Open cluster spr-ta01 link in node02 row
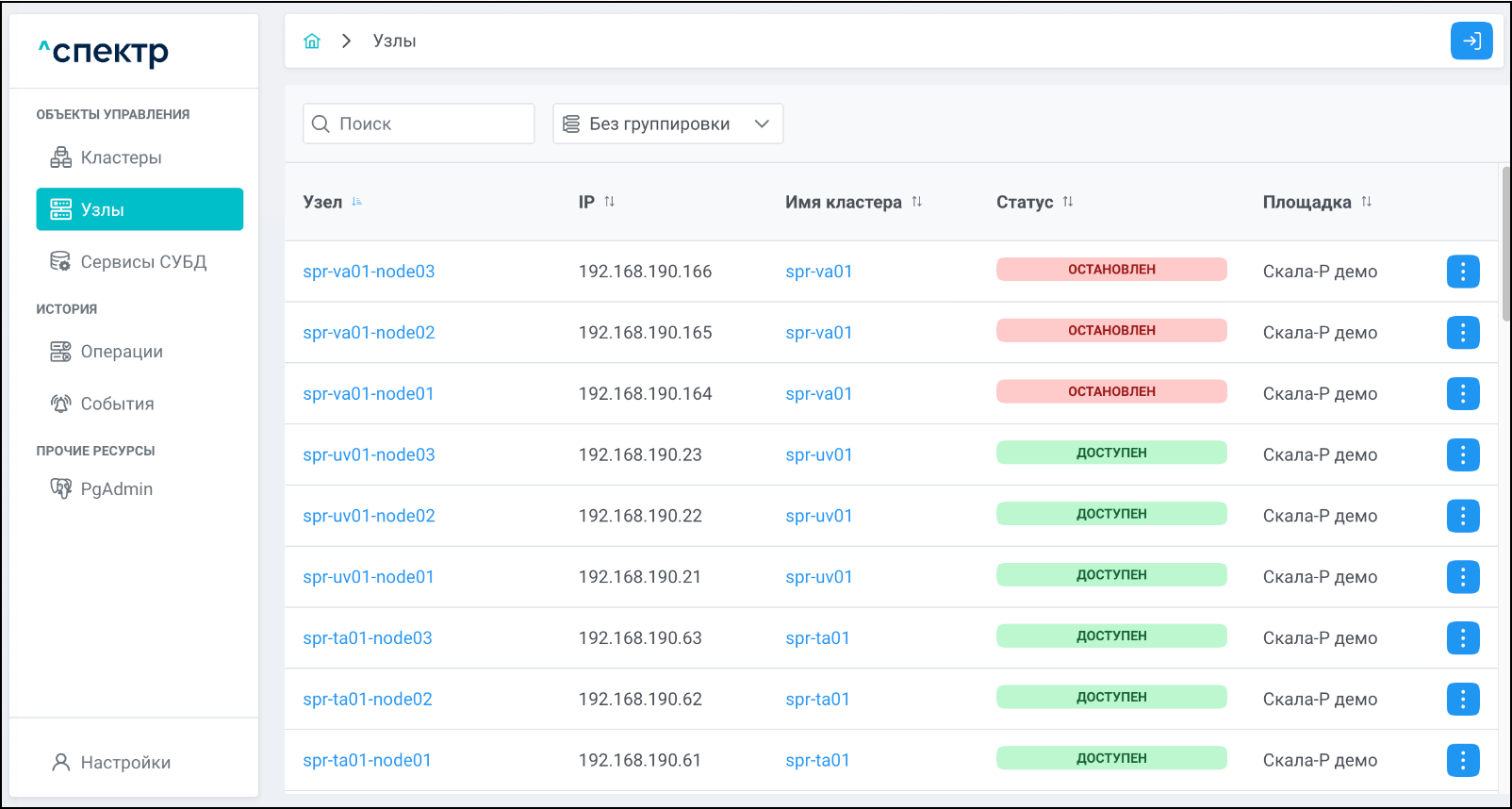1512x809 pixels. point(817,699)
